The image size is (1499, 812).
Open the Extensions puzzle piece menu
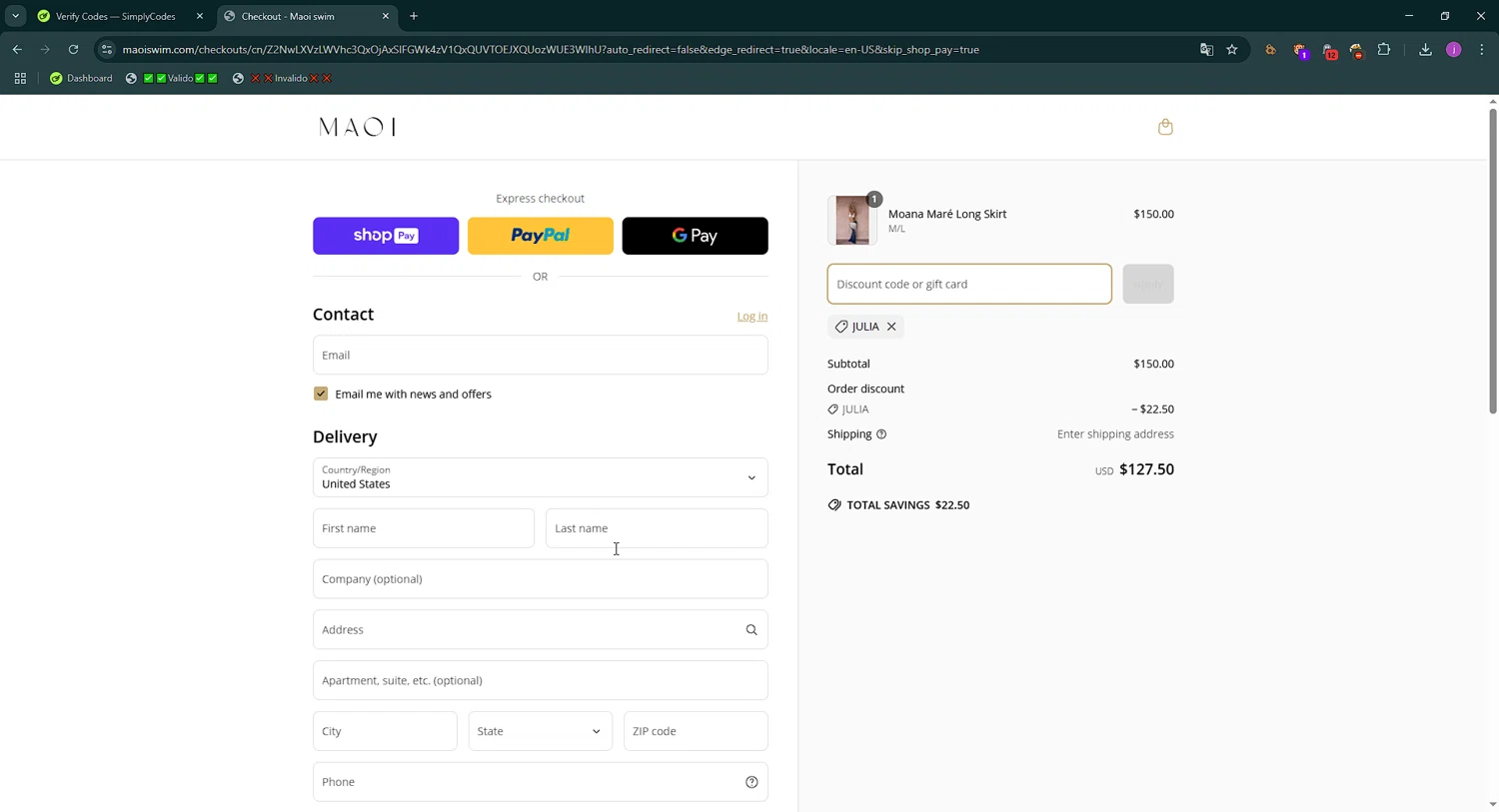tap(1384, 49)
